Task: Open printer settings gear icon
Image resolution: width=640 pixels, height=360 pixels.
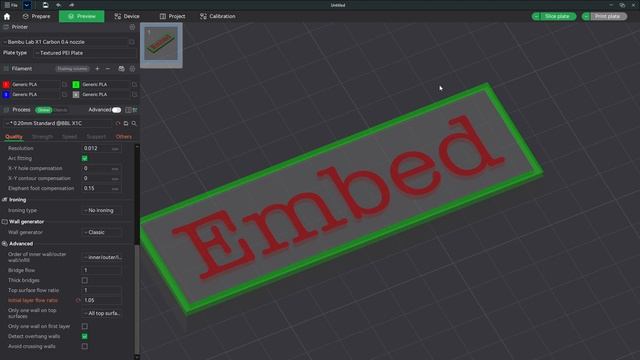Action: (132, 27)
